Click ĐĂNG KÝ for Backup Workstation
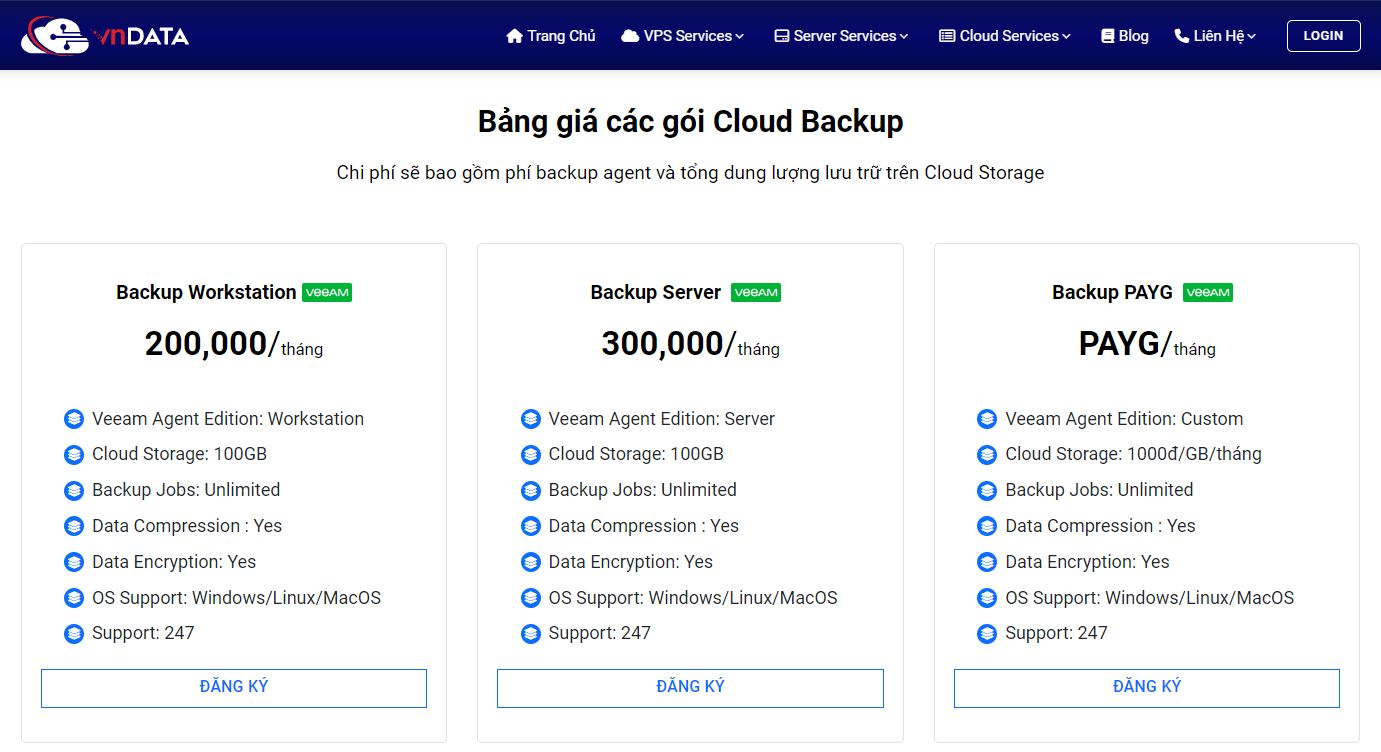The image size is (1381, 752). point(234,688)
